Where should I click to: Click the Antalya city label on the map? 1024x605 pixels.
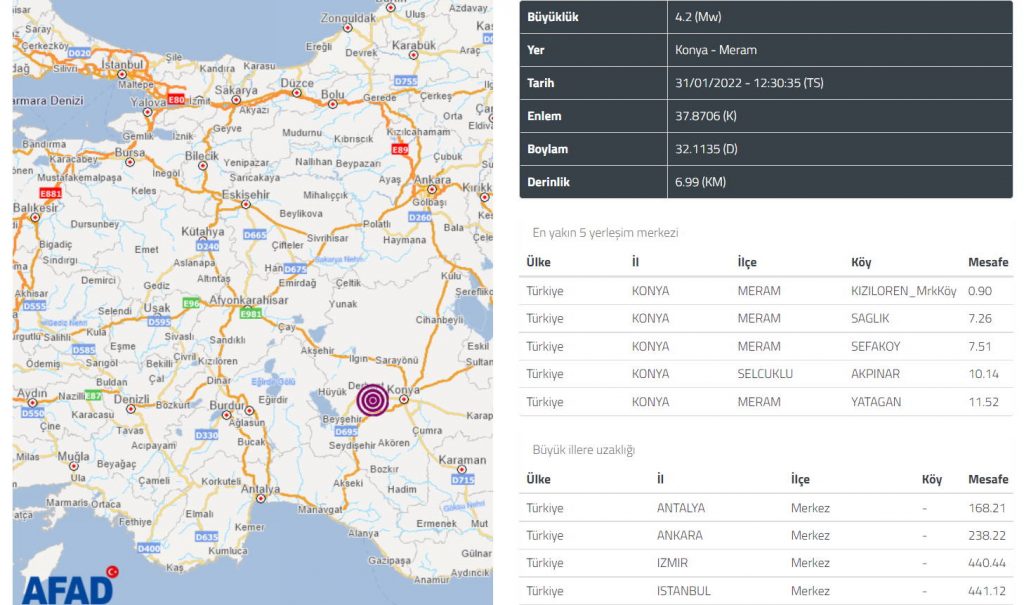260,490
